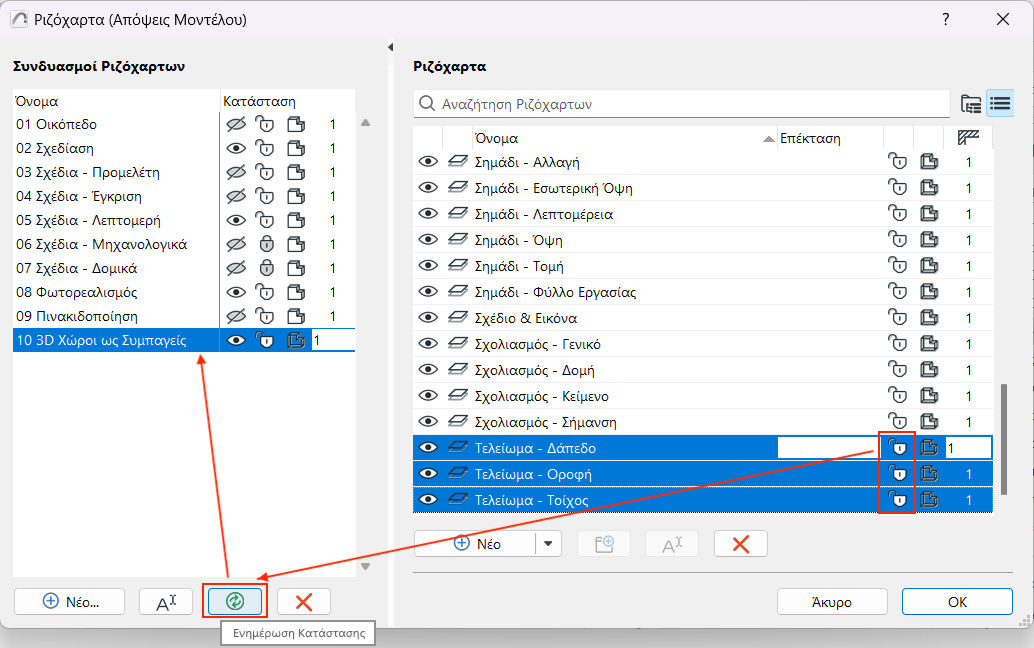Click the rename icon under layer combinations

click(166, 602)
